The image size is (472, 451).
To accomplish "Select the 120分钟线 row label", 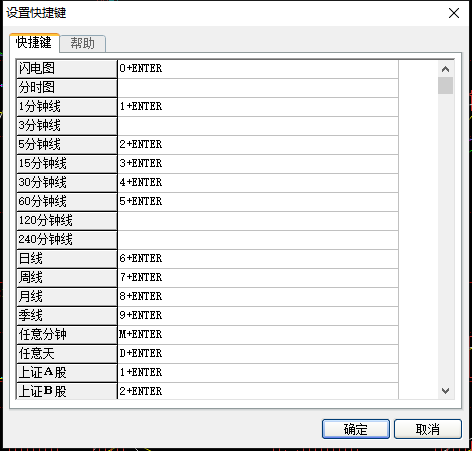I will 67,221.
